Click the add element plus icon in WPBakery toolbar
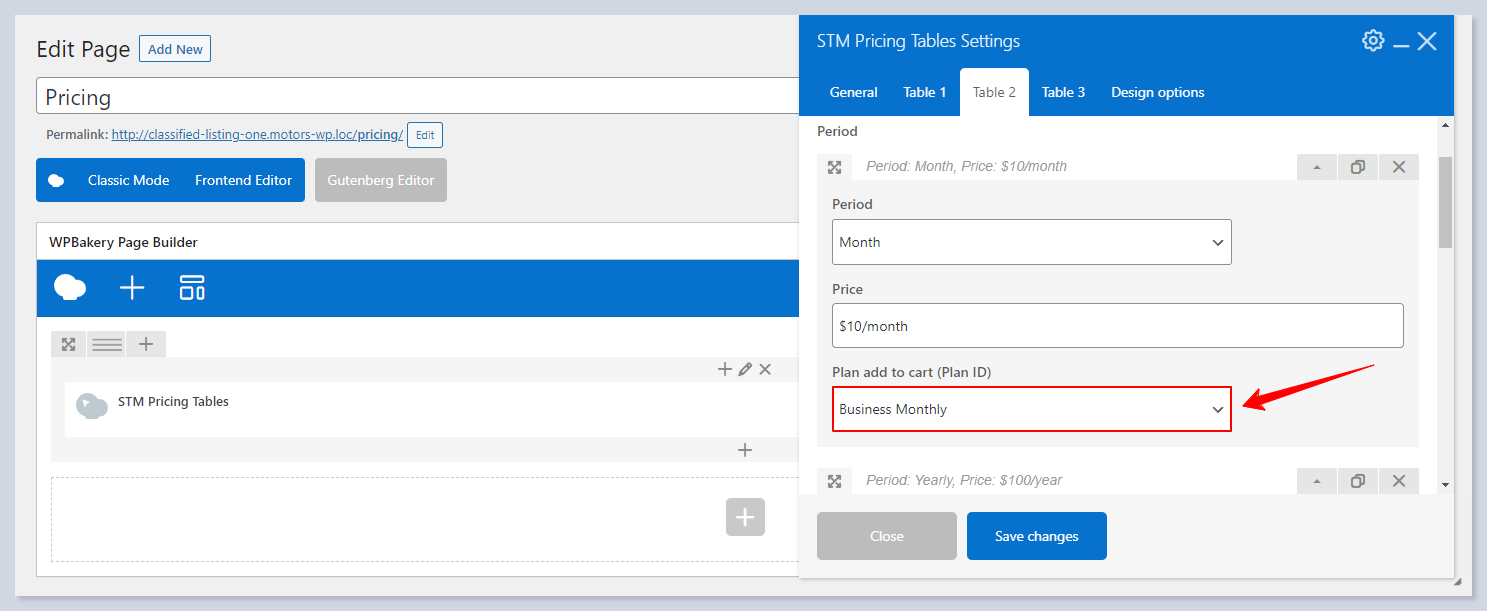The width and height of the screenshot is (1487, 611). click(x=132, y=288)
